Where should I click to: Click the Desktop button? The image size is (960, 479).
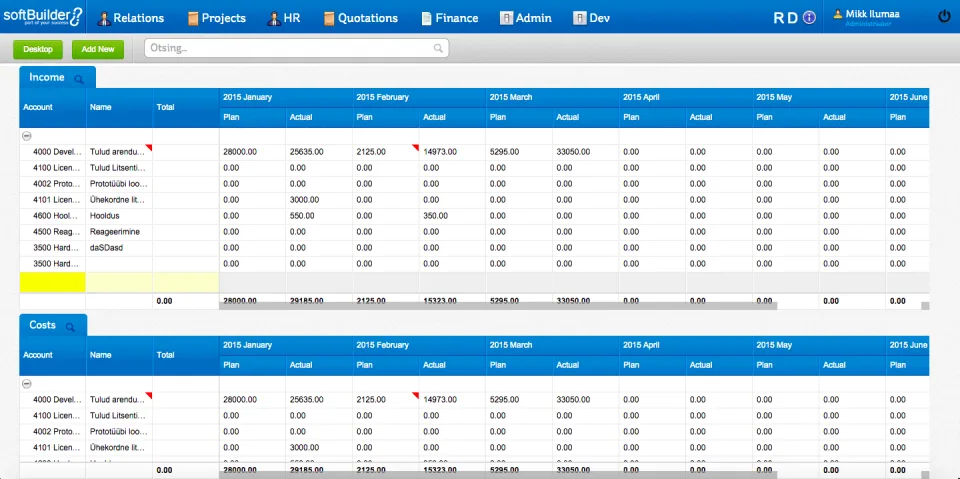[38, 50]
